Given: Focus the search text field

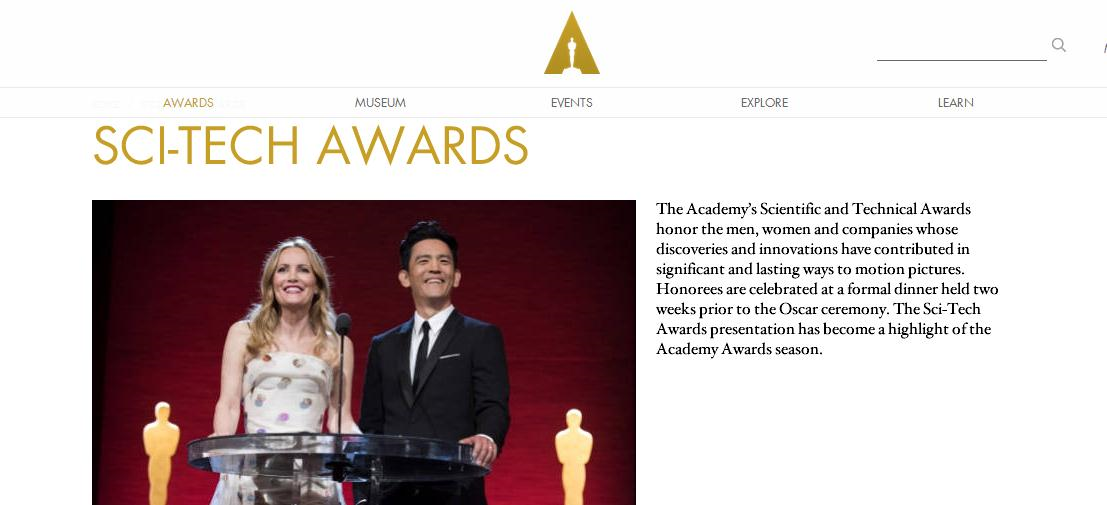Looking at the screenshot, I should point(962,47).
